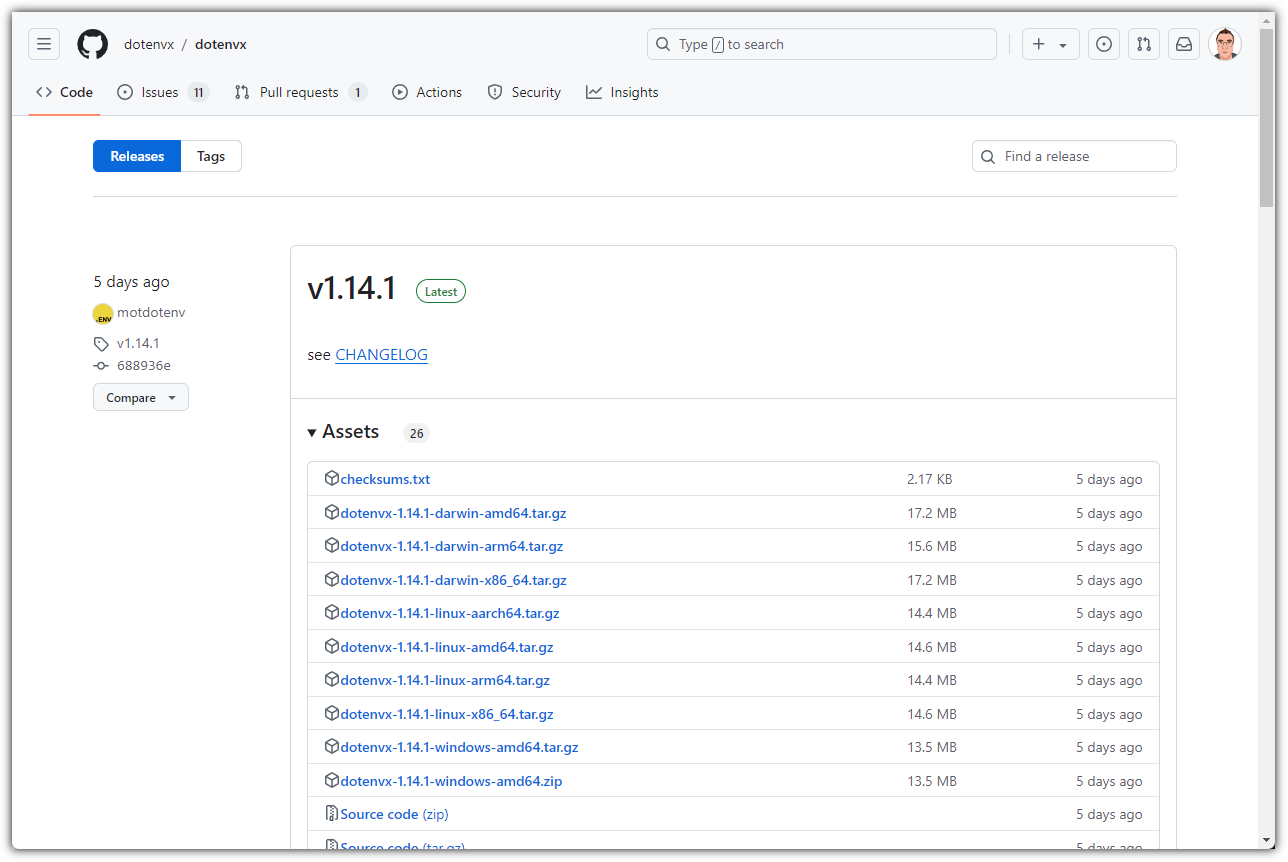The image size is (1288, 862).
Task: Select the Releases toggle button
Action: (x=137, y=156)
